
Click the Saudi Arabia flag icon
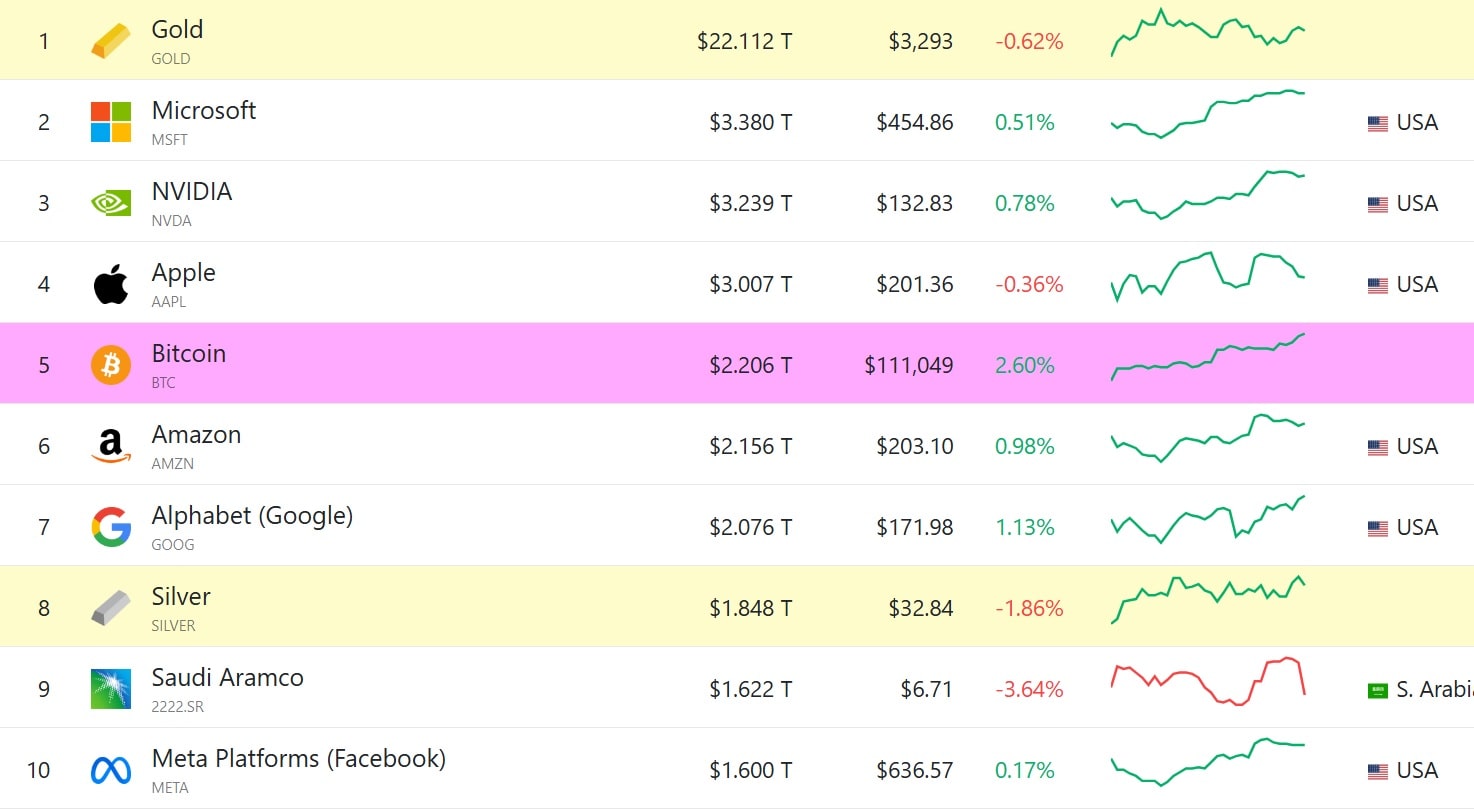(x=1378, y=691)
